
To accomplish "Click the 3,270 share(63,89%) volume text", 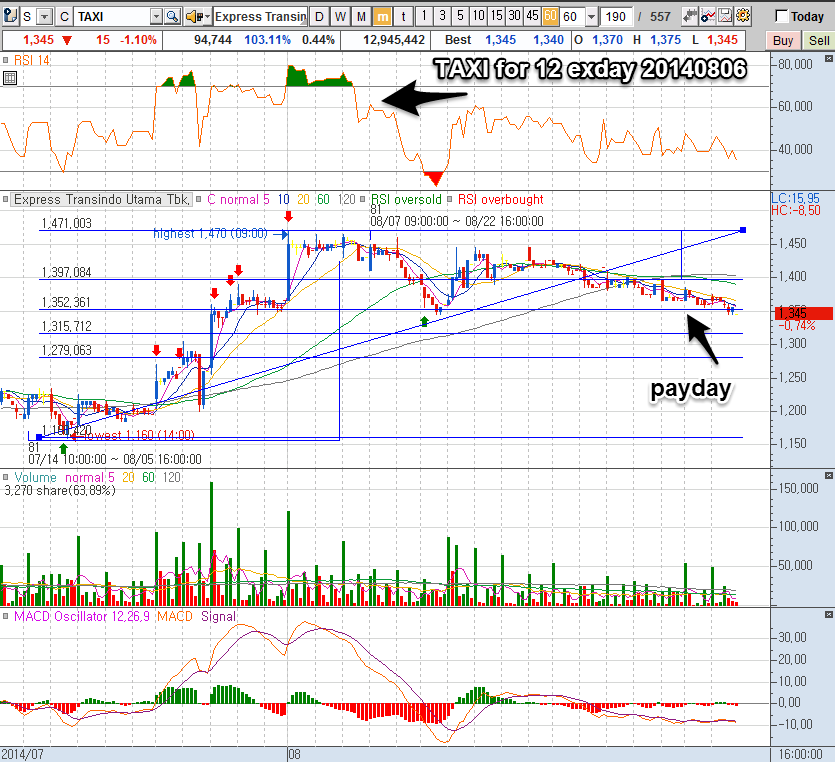I will 60,490.
